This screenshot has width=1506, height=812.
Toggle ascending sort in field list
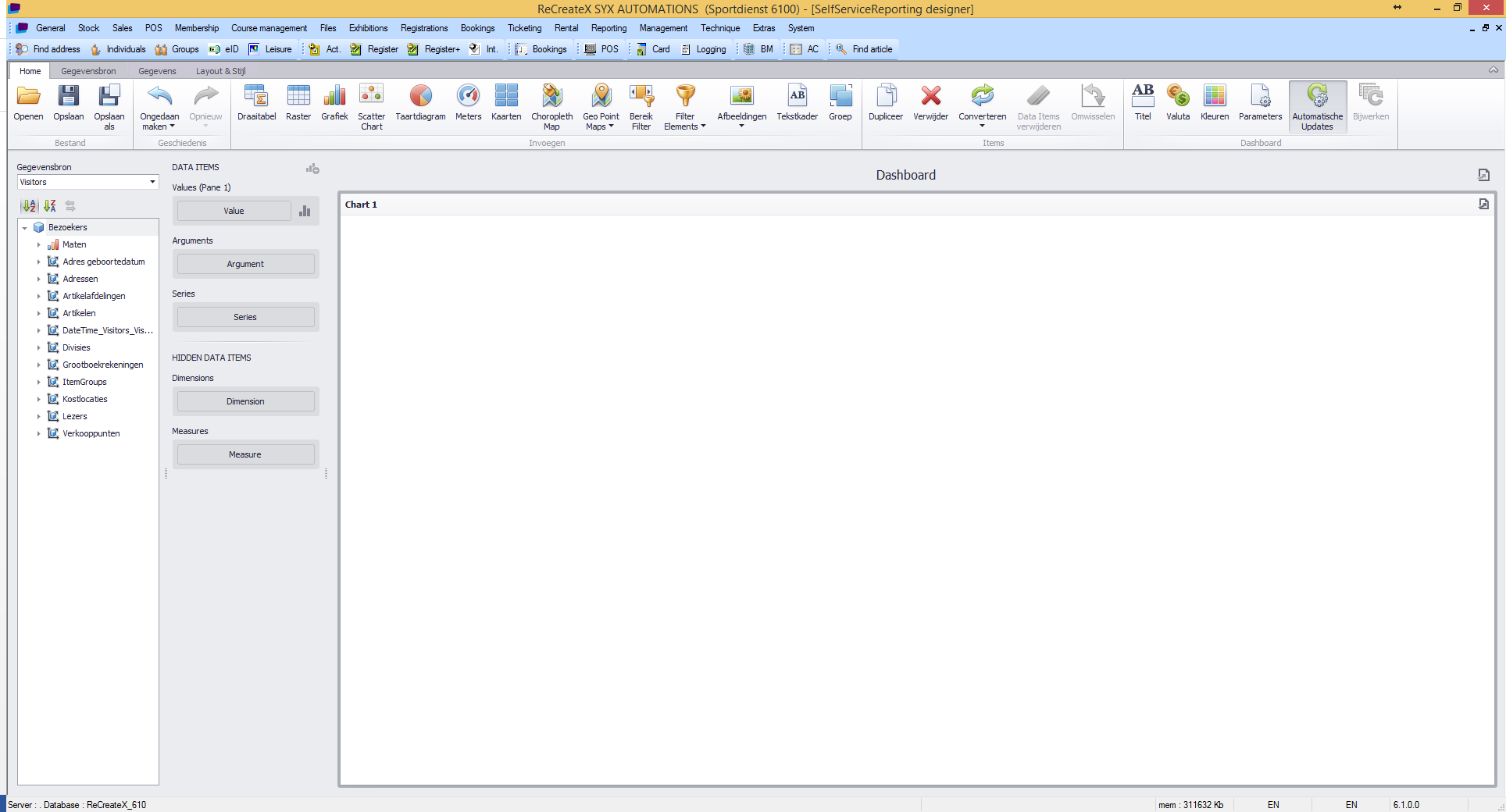(29, 206)
